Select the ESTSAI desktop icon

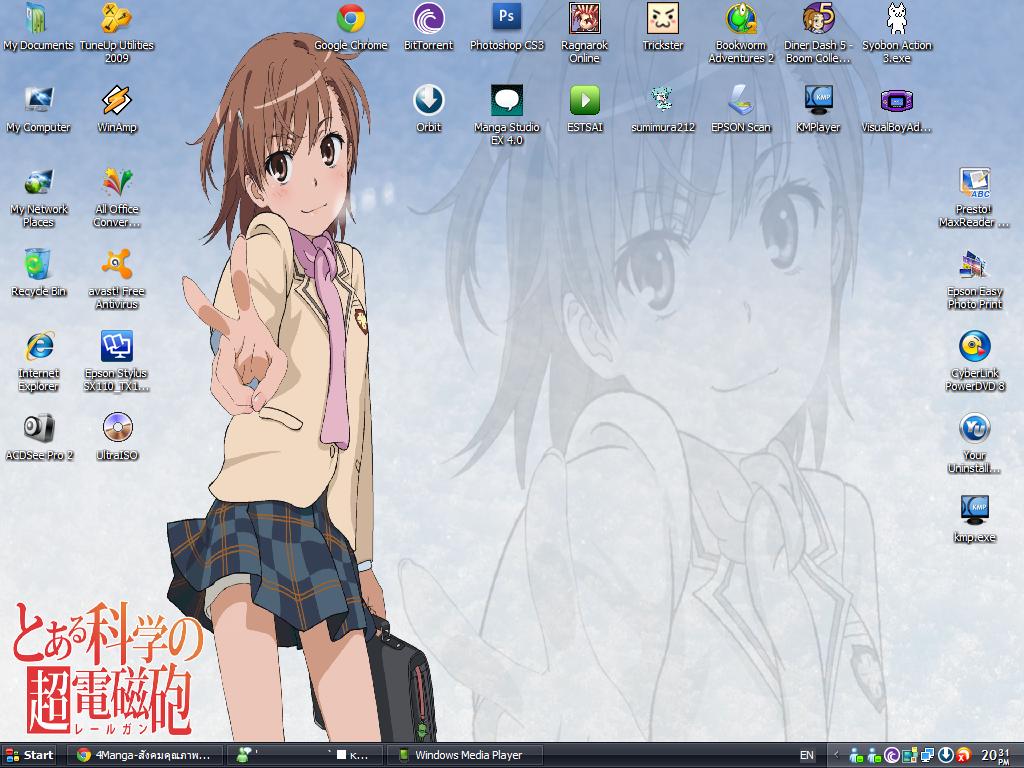pos(584,110)
